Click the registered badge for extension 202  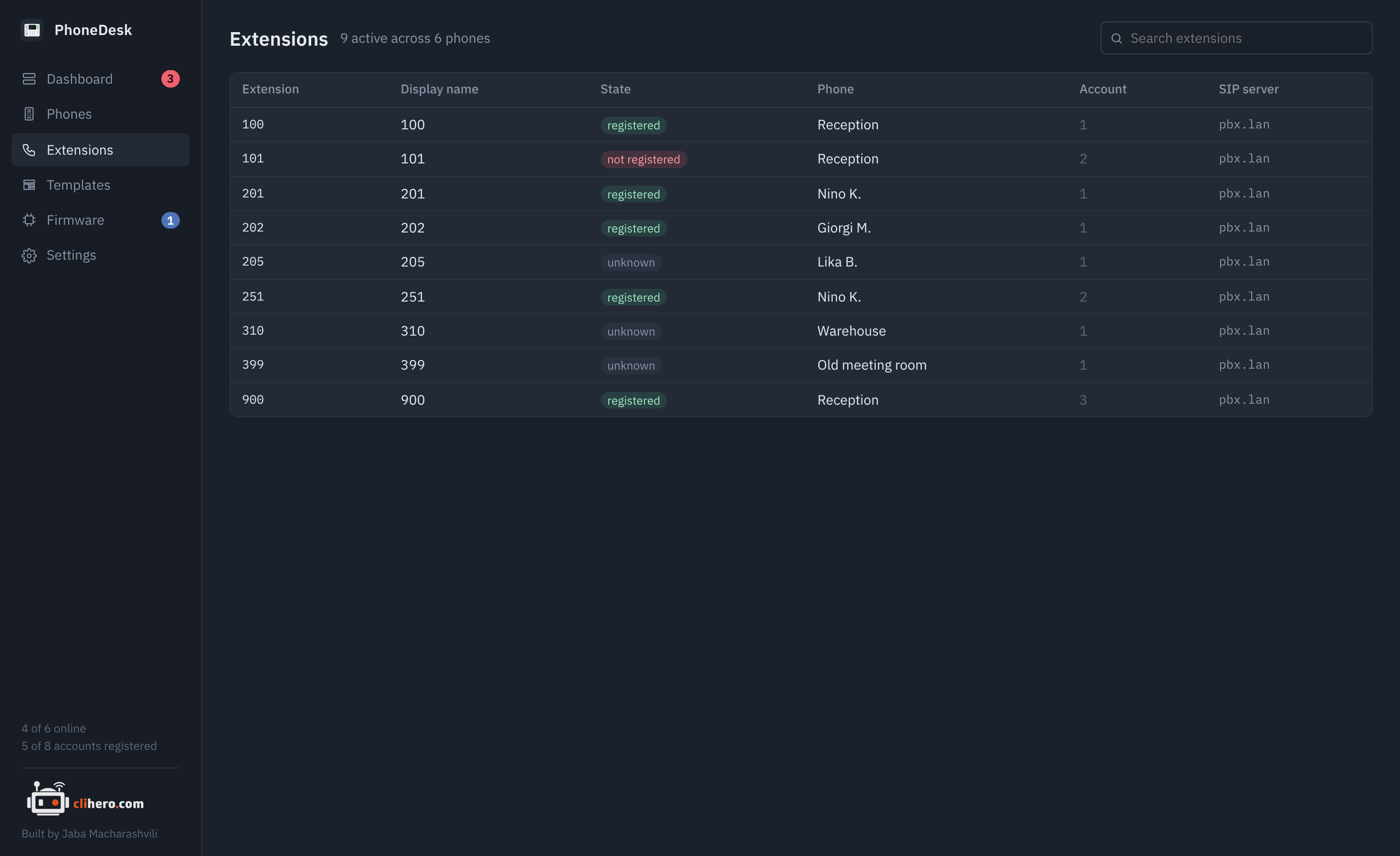(x=633, y=229)
